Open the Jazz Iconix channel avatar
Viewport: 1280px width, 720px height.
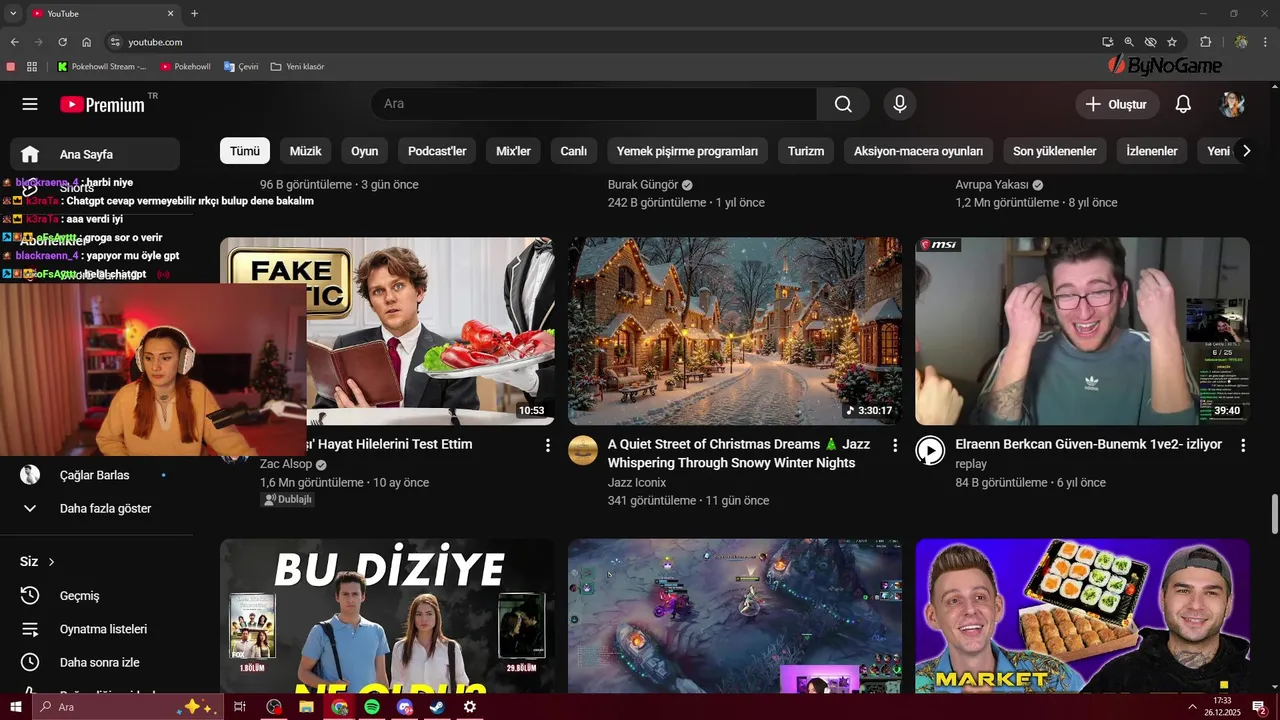[x=583, y=450]
